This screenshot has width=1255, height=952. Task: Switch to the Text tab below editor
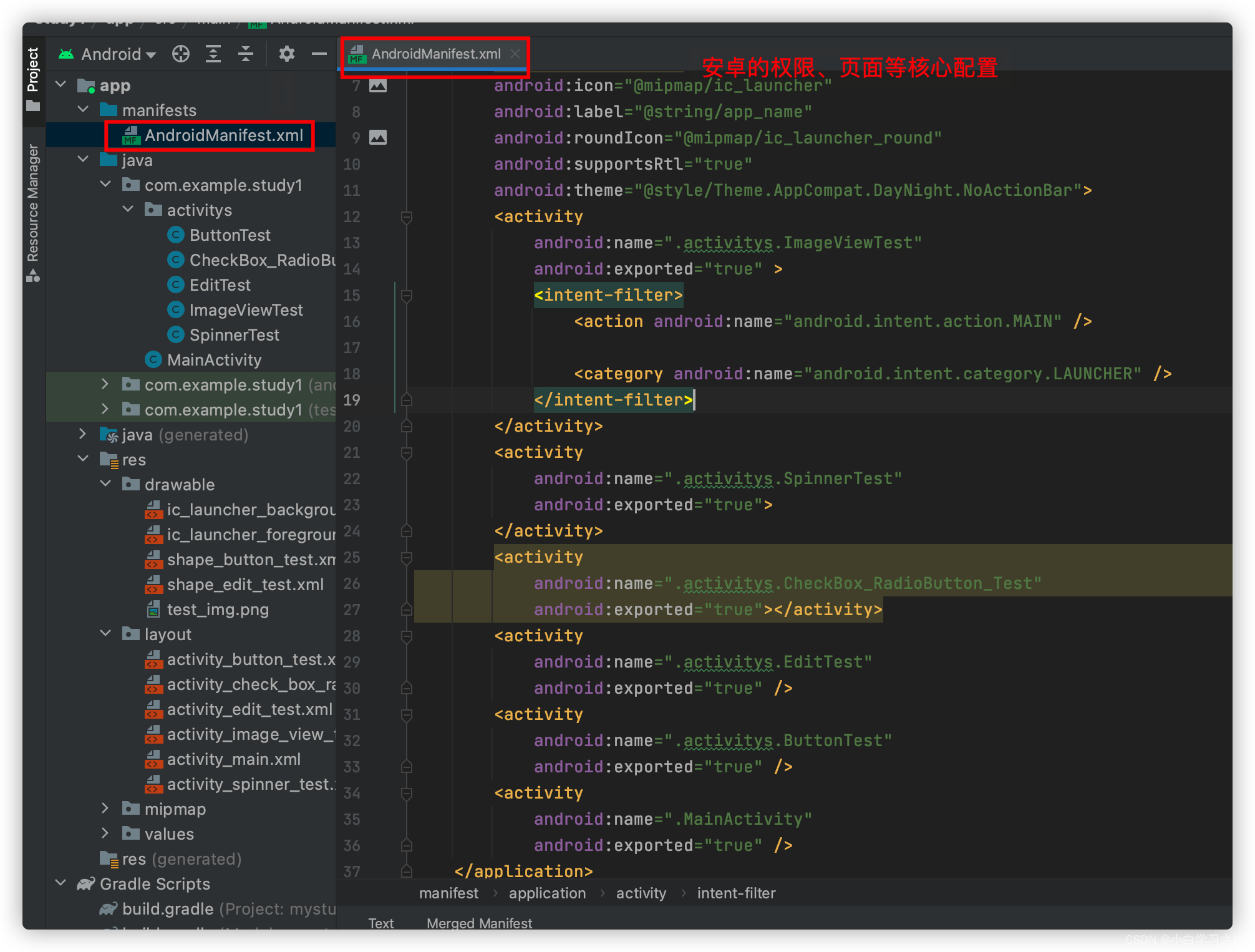tap(380, 923)
